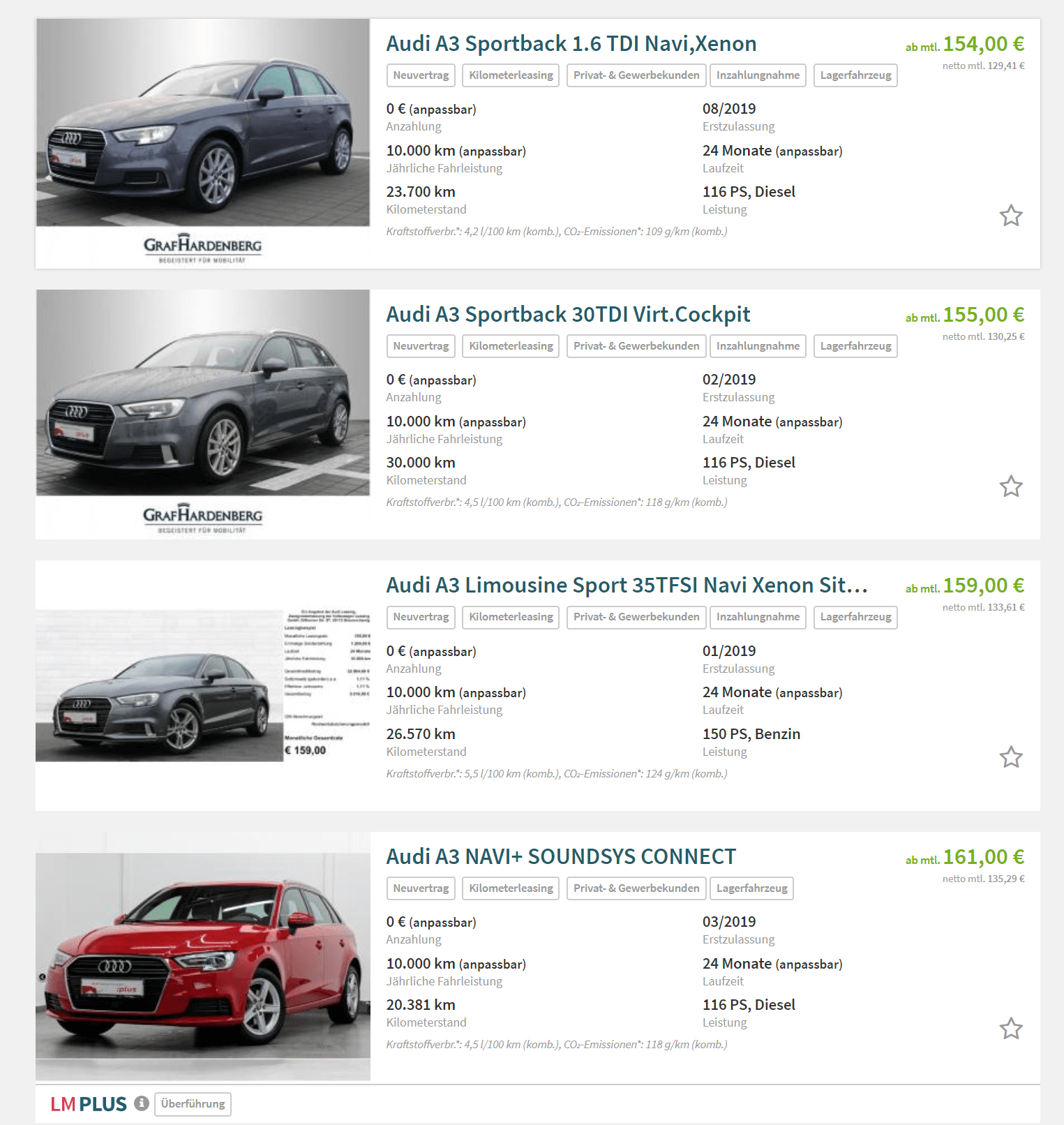
Task: Click the 03/2019 Erstzulassung value
Action: click(729, 922)
